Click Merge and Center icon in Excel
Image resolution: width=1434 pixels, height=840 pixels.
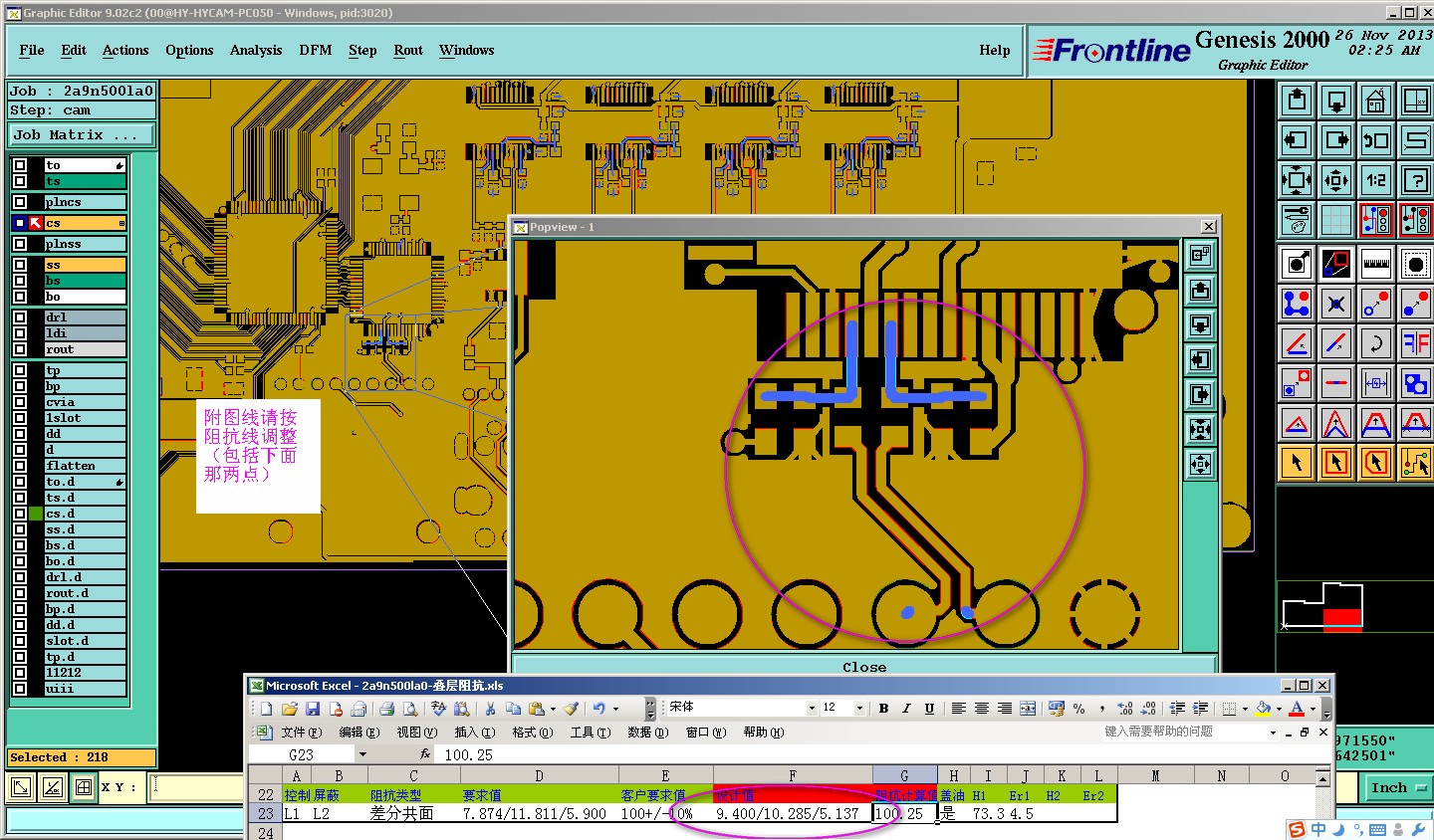point(1028,709)
